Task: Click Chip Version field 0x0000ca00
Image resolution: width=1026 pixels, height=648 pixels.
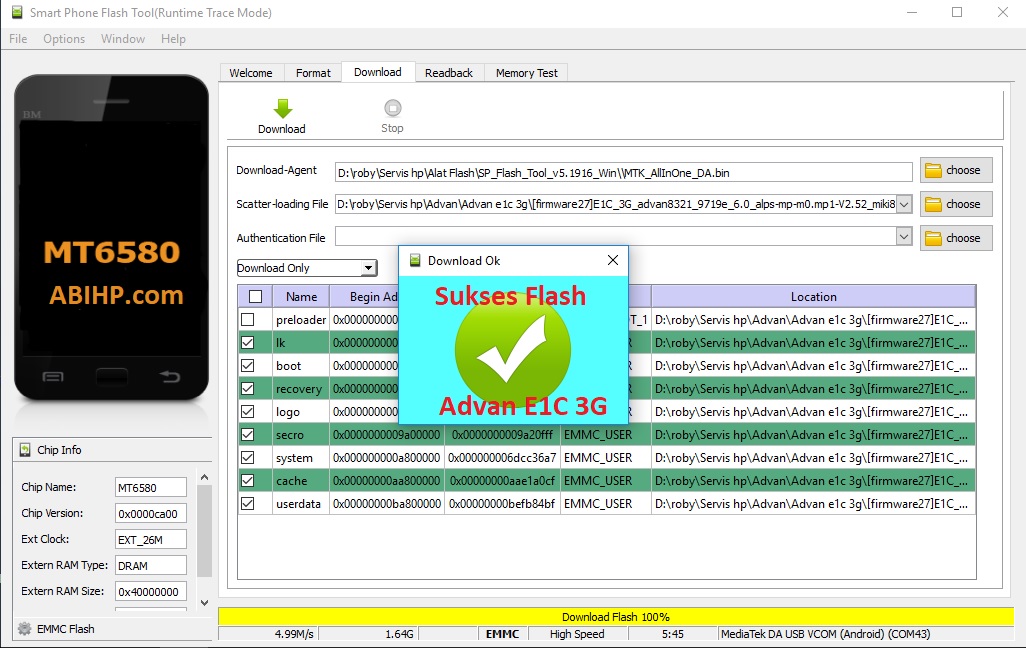Action: (150, 514)
